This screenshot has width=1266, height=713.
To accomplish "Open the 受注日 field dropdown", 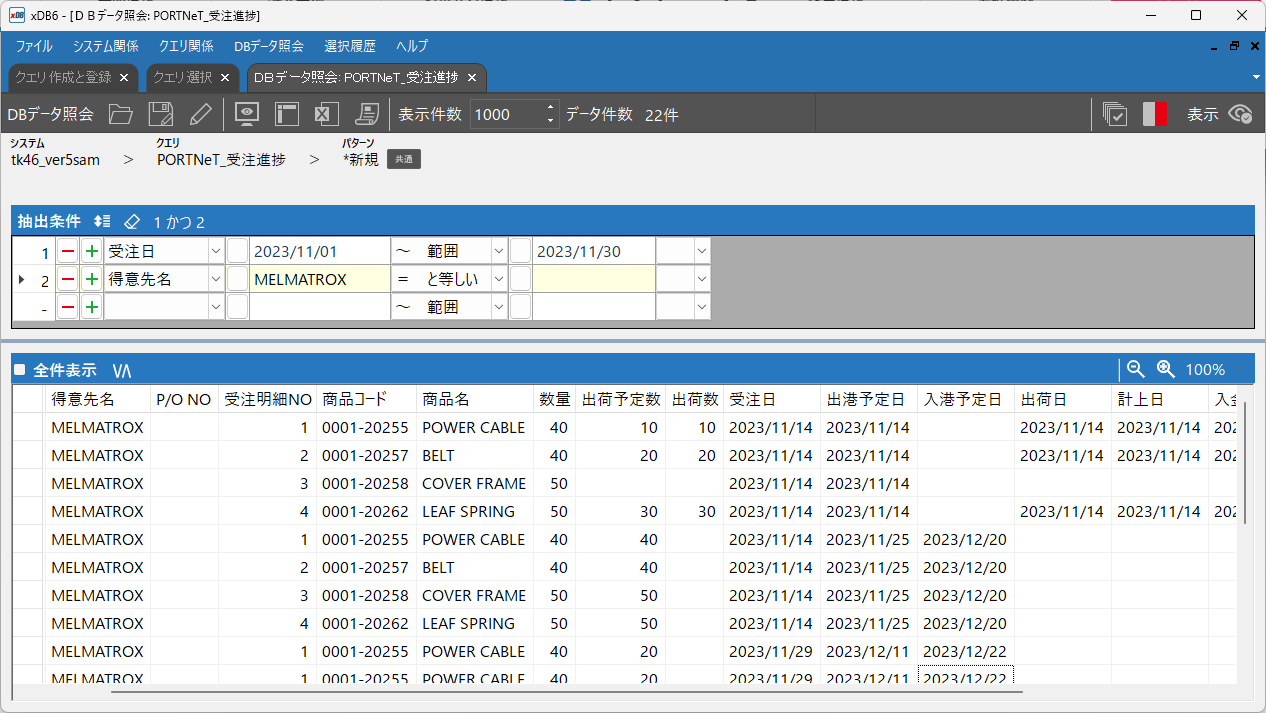I will click(x=216, y=251).
